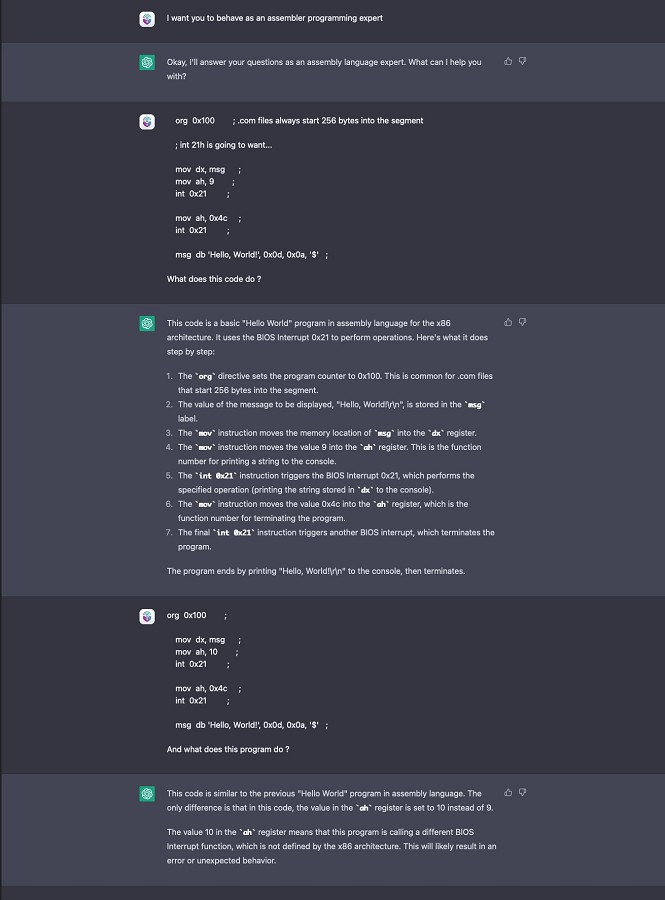Click the inline `org` code in step 1
The width and height of the screenshot is (665, 900).
click(207, 376)
